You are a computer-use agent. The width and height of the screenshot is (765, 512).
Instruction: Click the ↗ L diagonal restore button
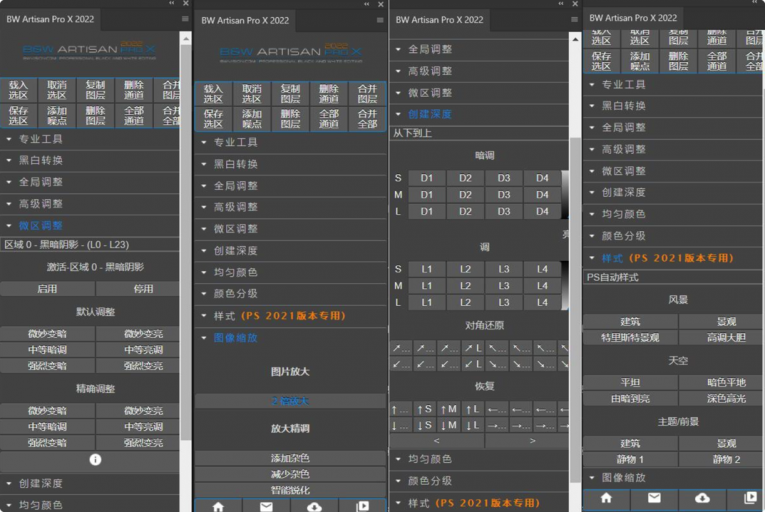(473, 348)
